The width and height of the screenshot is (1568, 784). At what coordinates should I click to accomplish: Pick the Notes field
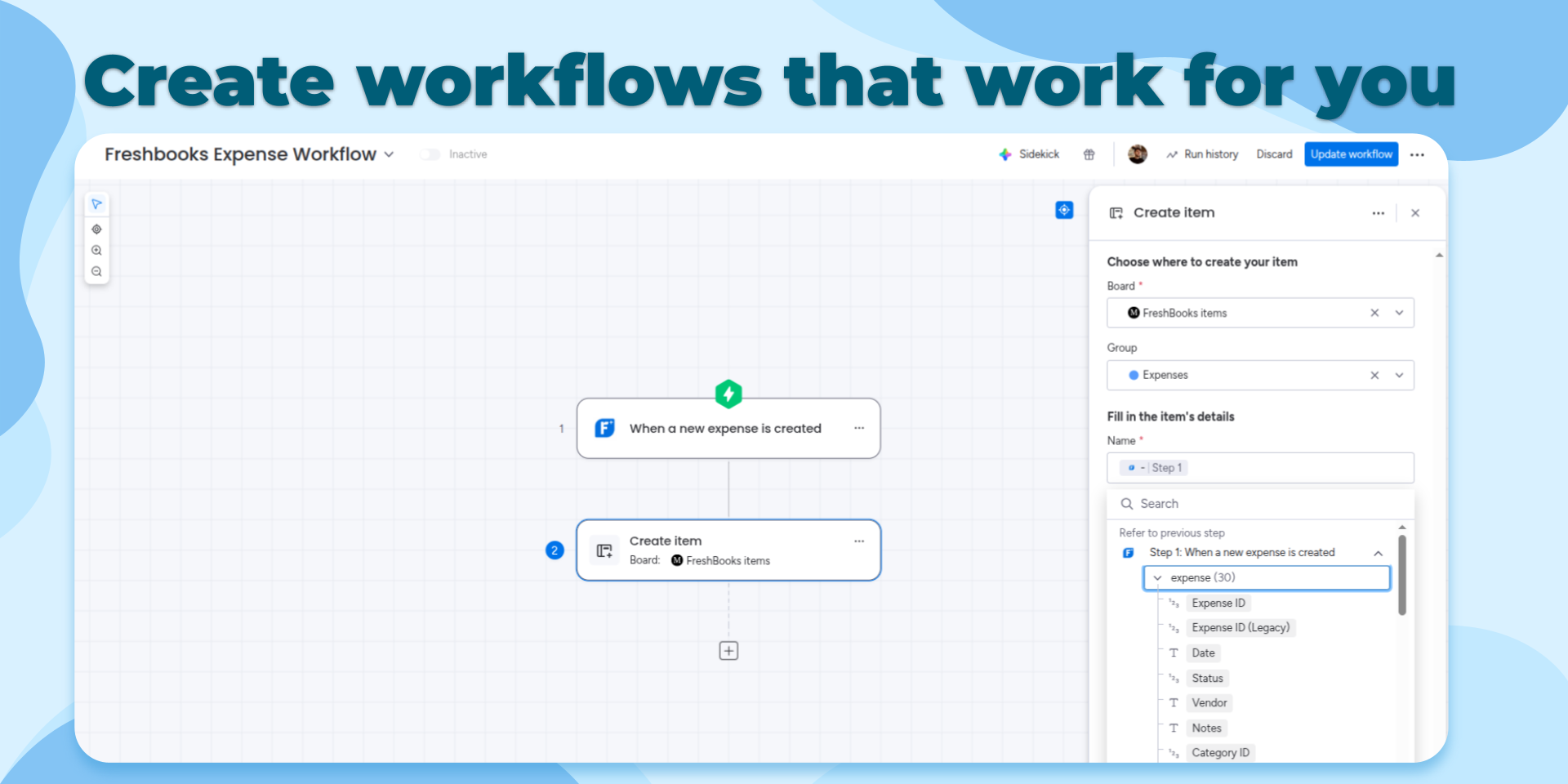coord(1206,728)
